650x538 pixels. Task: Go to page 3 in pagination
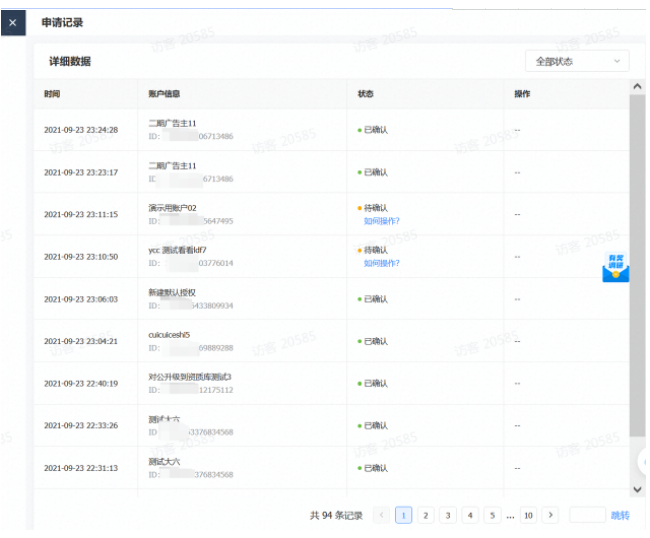[448, 515]
